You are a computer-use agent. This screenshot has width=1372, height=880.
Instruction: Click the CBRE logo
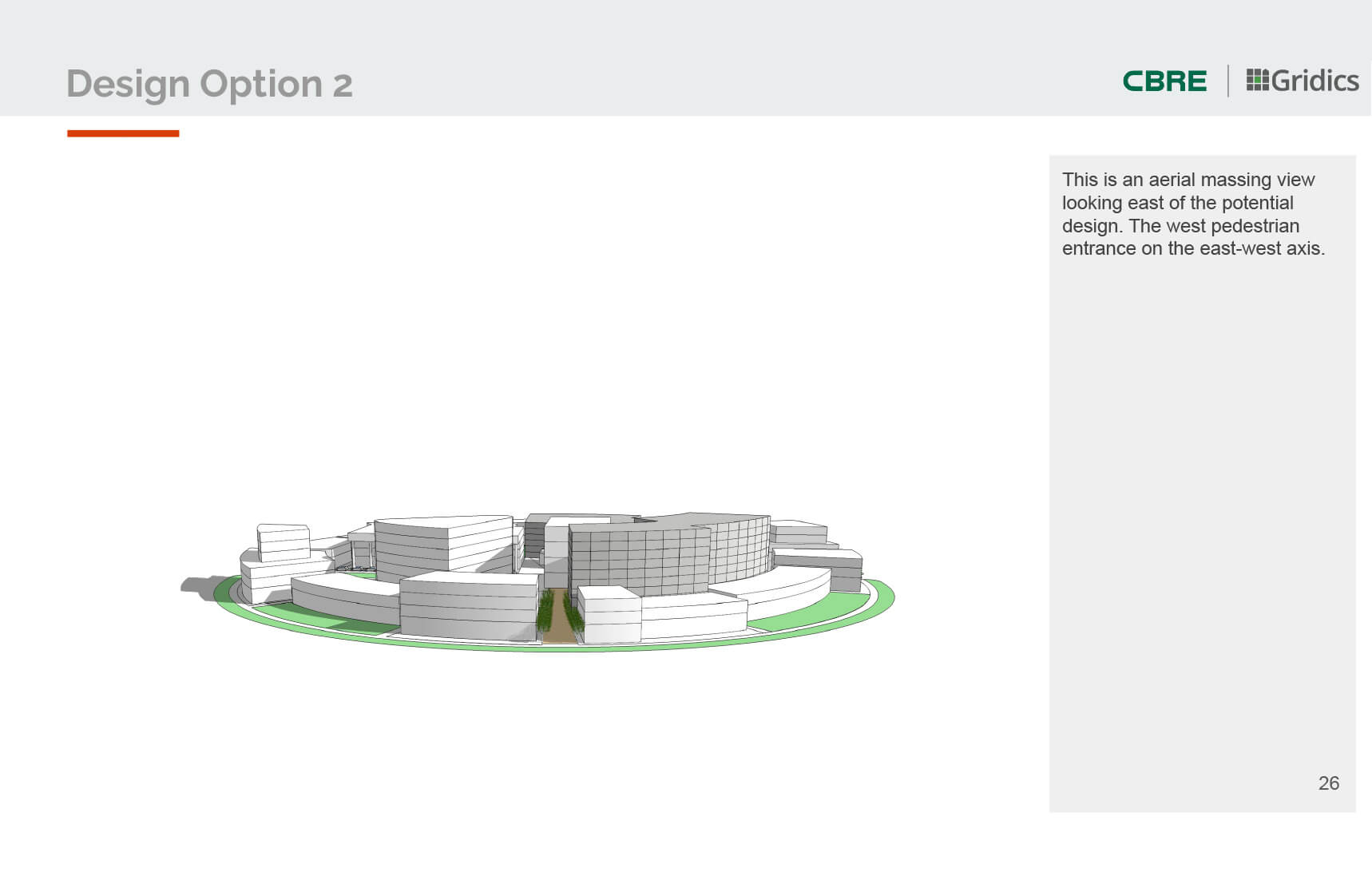[1164, 81]
